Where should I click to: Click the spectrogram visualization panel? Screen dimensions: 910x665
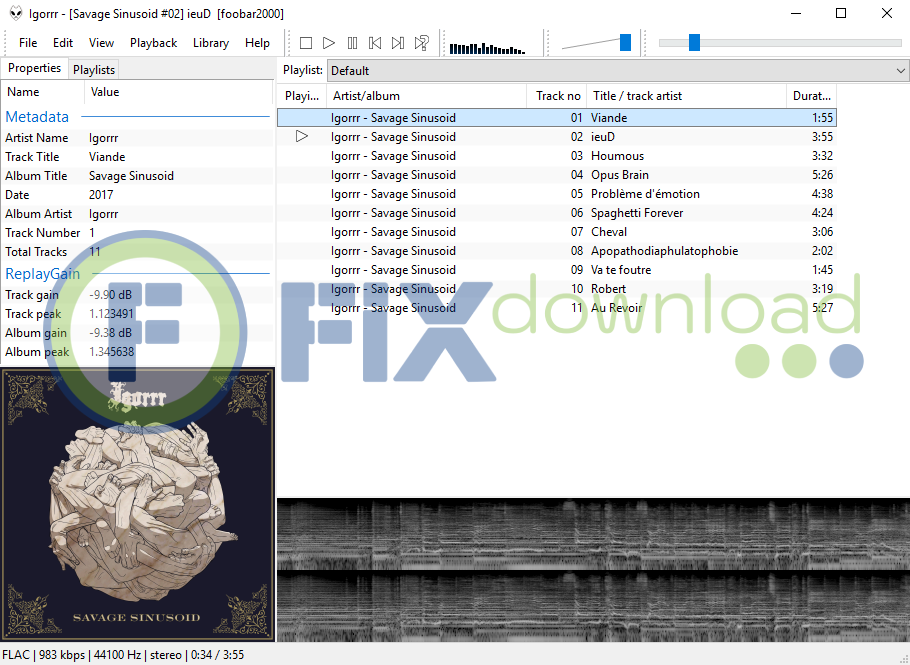[x=592, y=570]
